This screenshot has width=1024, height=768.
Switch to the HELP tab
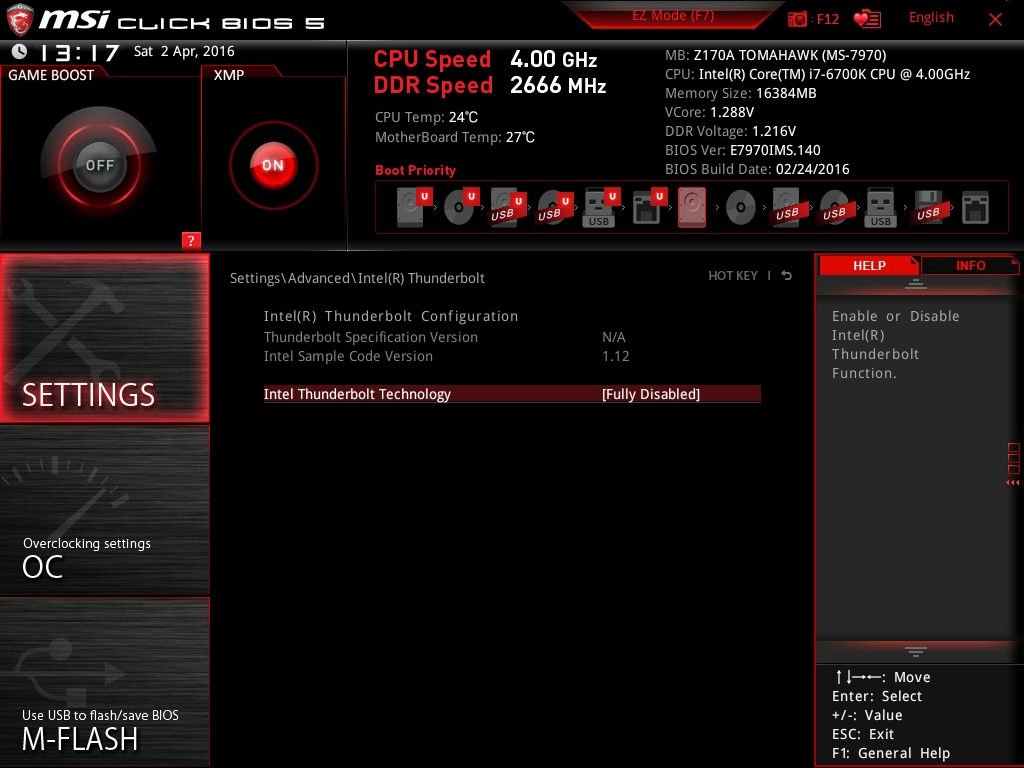(x=869, y=265)
